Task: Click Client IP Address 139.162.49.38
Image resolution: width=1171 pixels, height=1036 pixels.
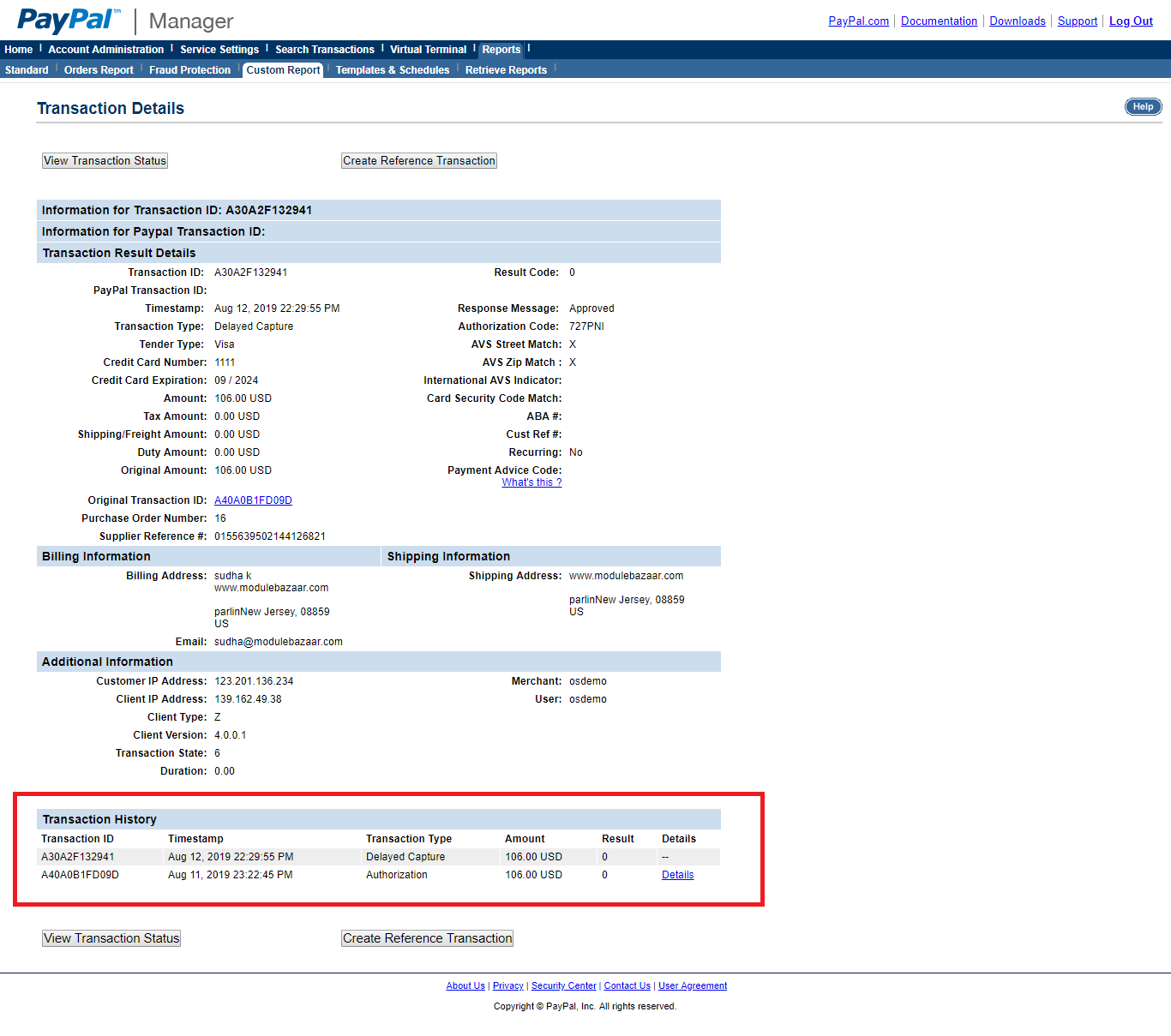Action: 248,699
